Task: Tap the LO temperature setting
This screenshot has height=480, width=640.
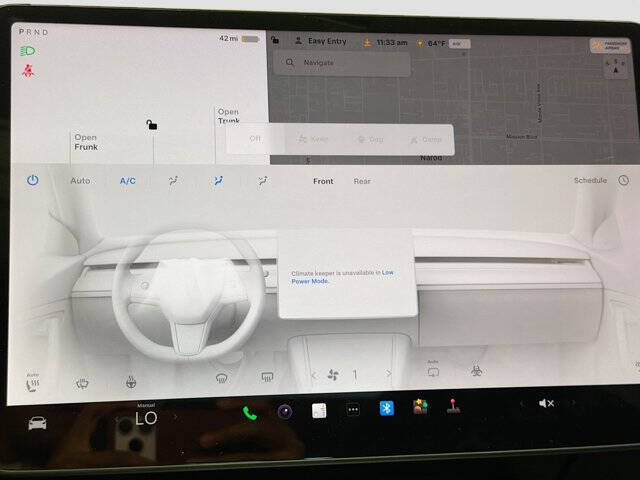Action: pyautogui.click(x=146, y=418)
